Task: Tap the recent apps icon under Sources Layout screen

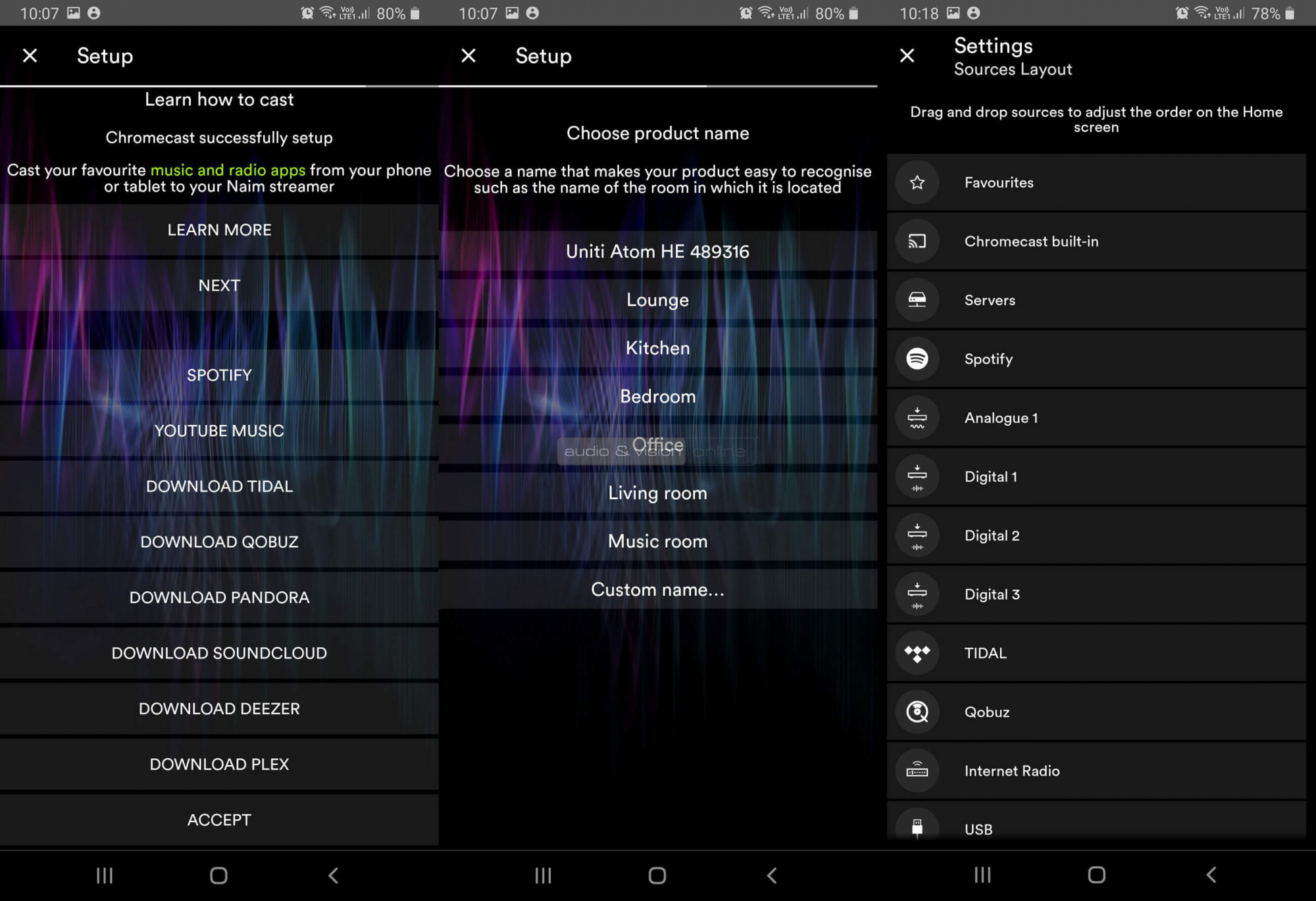Action: pyautogui.click(x=982, y=875)
